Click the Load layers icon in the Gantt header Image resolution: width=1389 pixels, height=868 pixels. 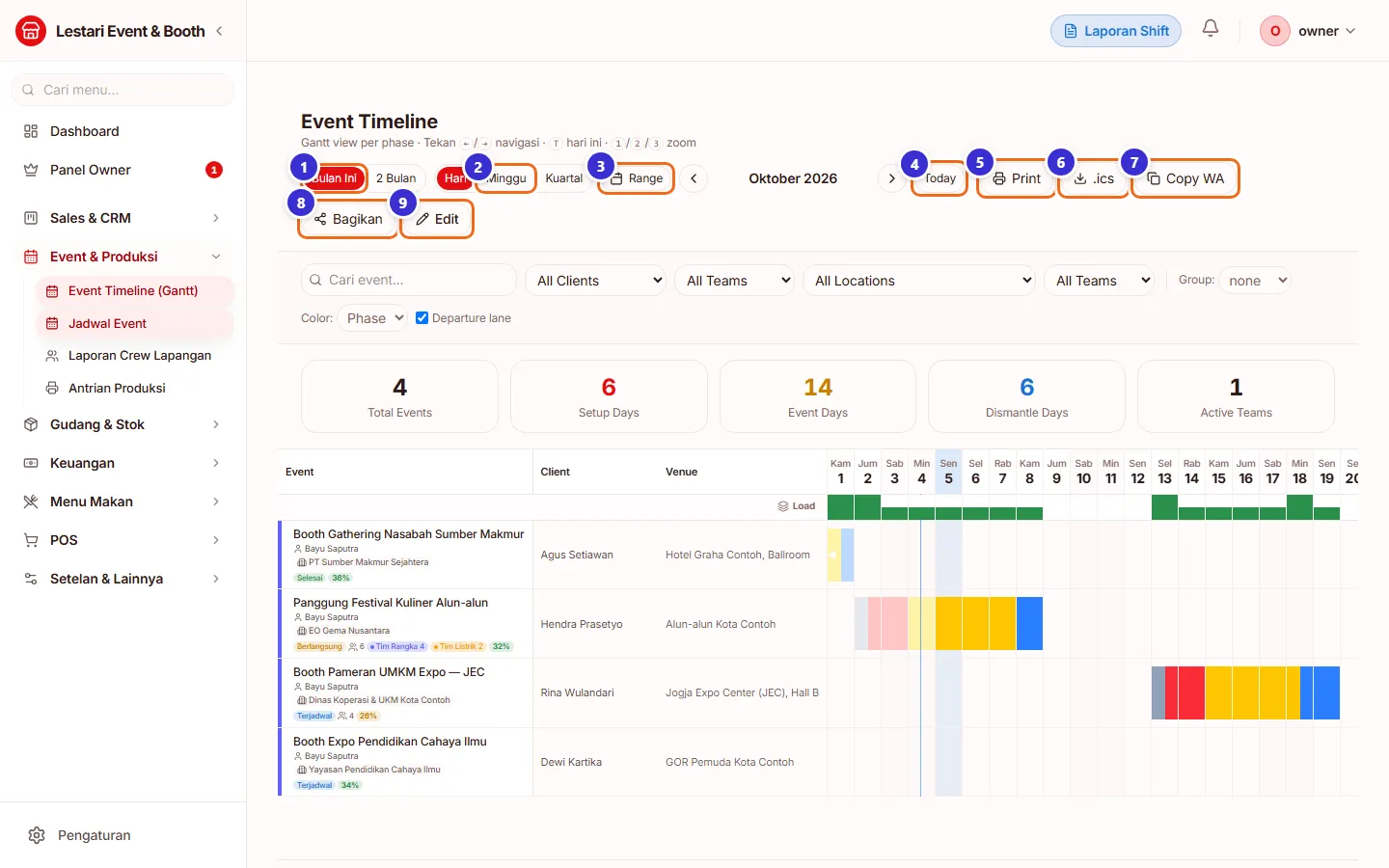click(783, 506)
